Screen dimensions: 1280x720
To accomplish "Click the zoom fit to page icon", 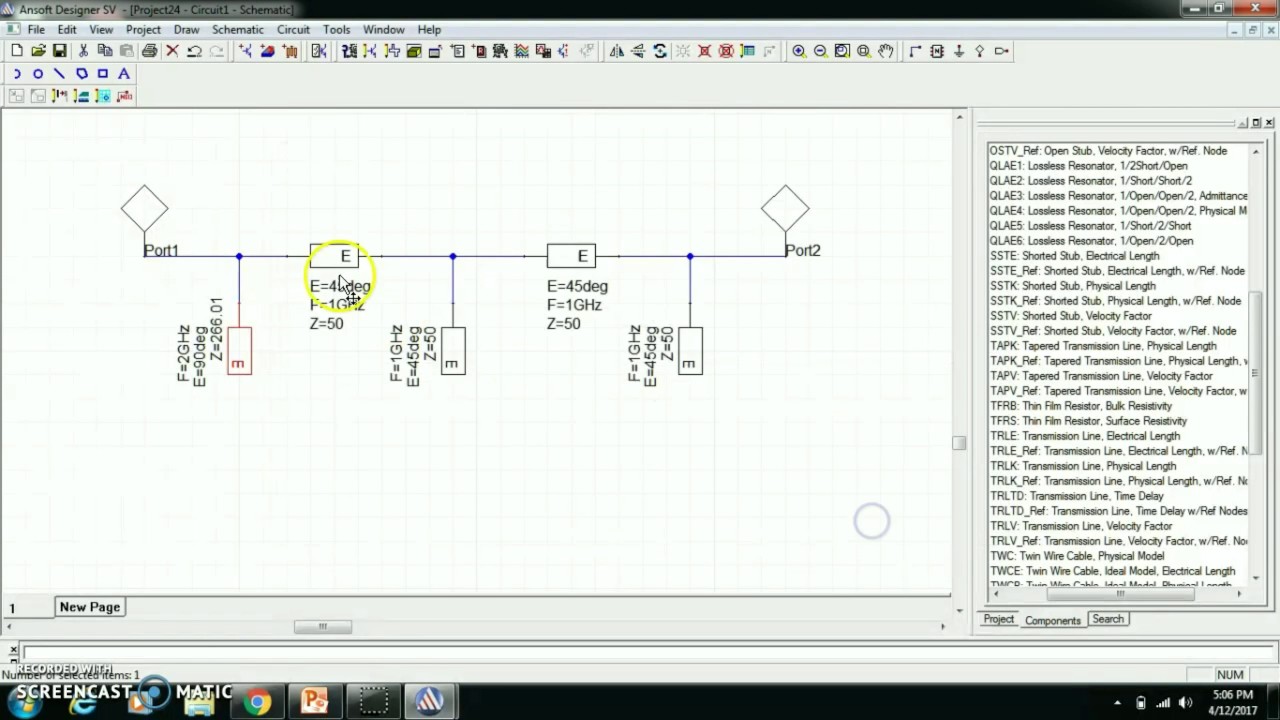I will 842,51.
